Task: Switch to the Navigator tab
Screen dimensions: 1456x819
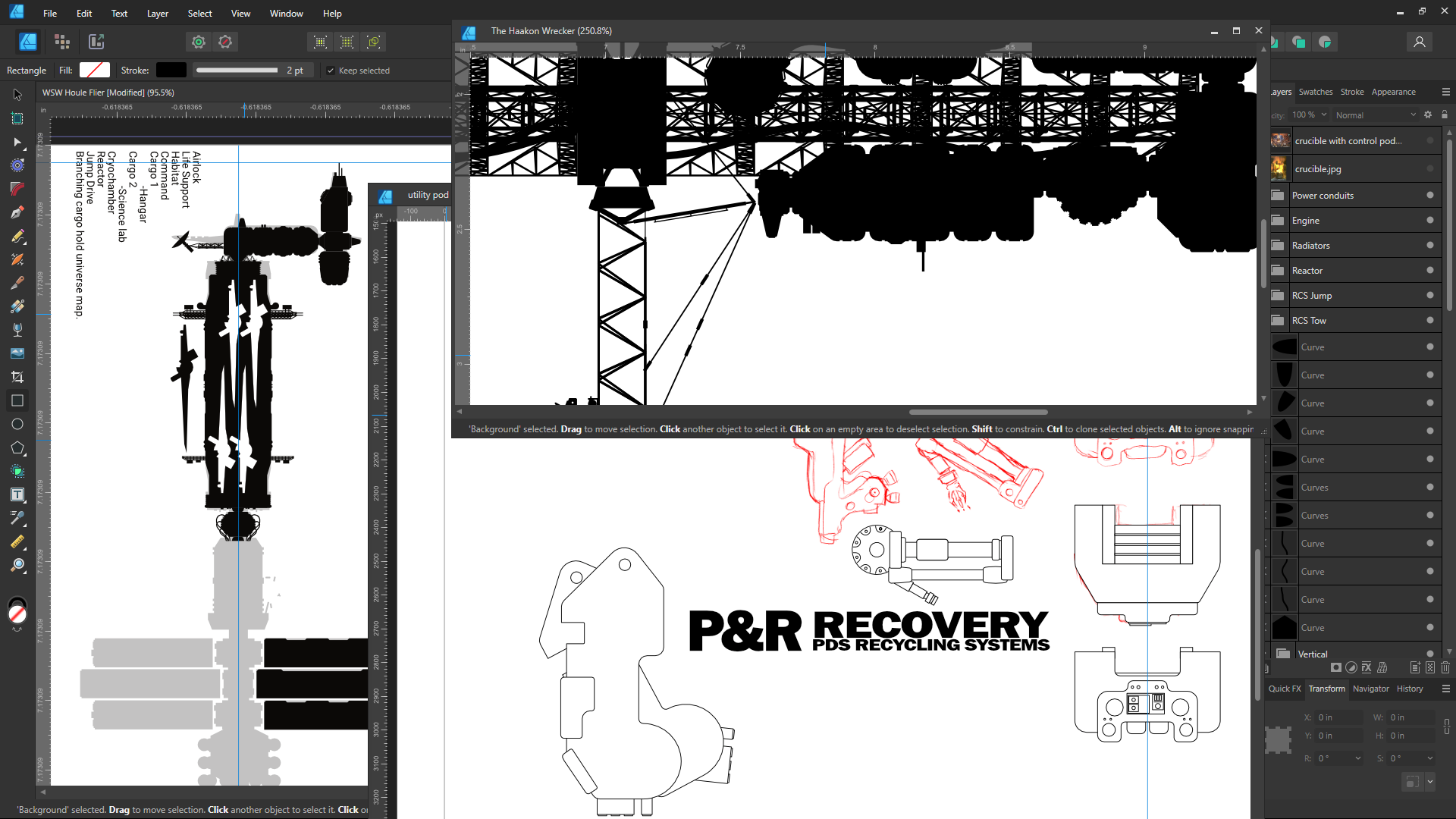Action: coord(1370,689)
